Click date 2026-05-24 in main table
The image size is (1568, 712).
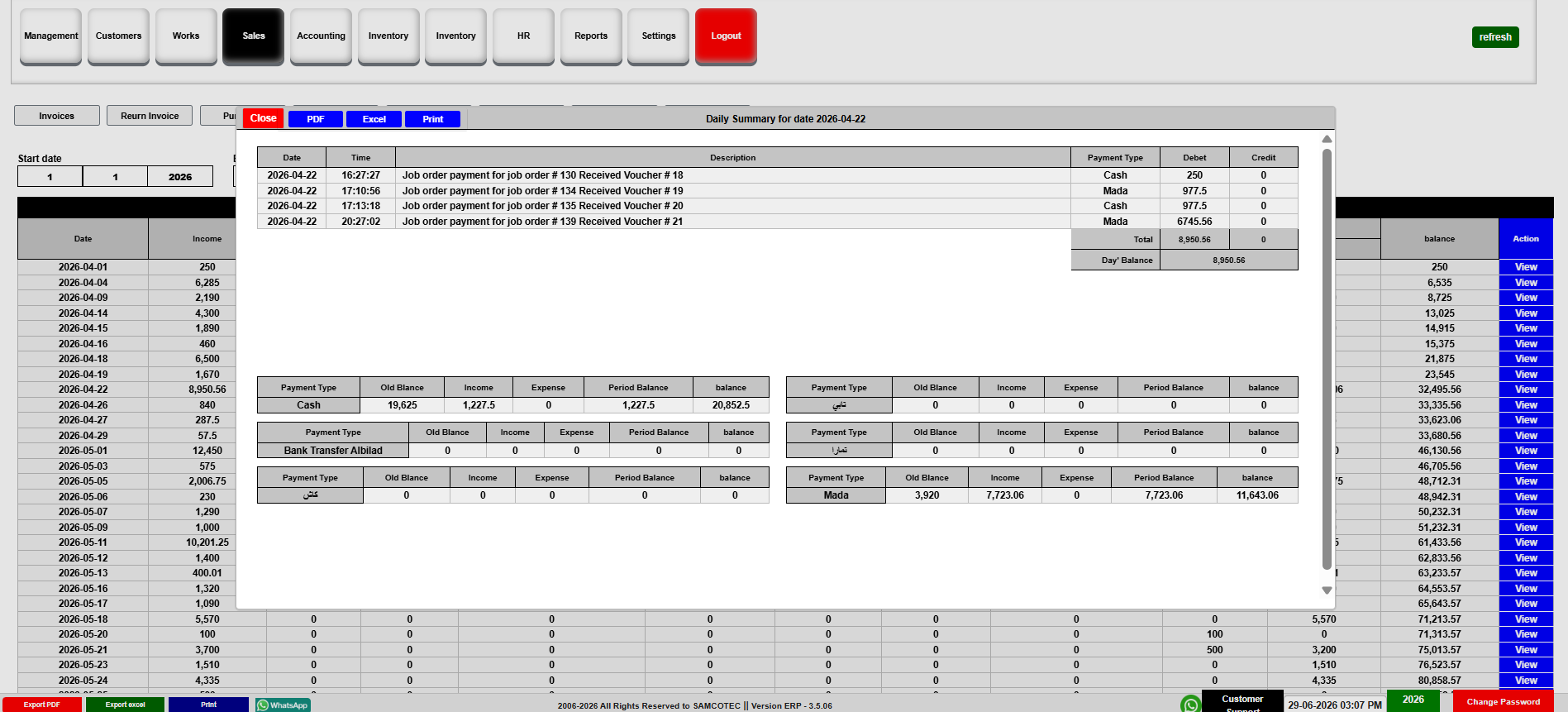coord(83,681)
